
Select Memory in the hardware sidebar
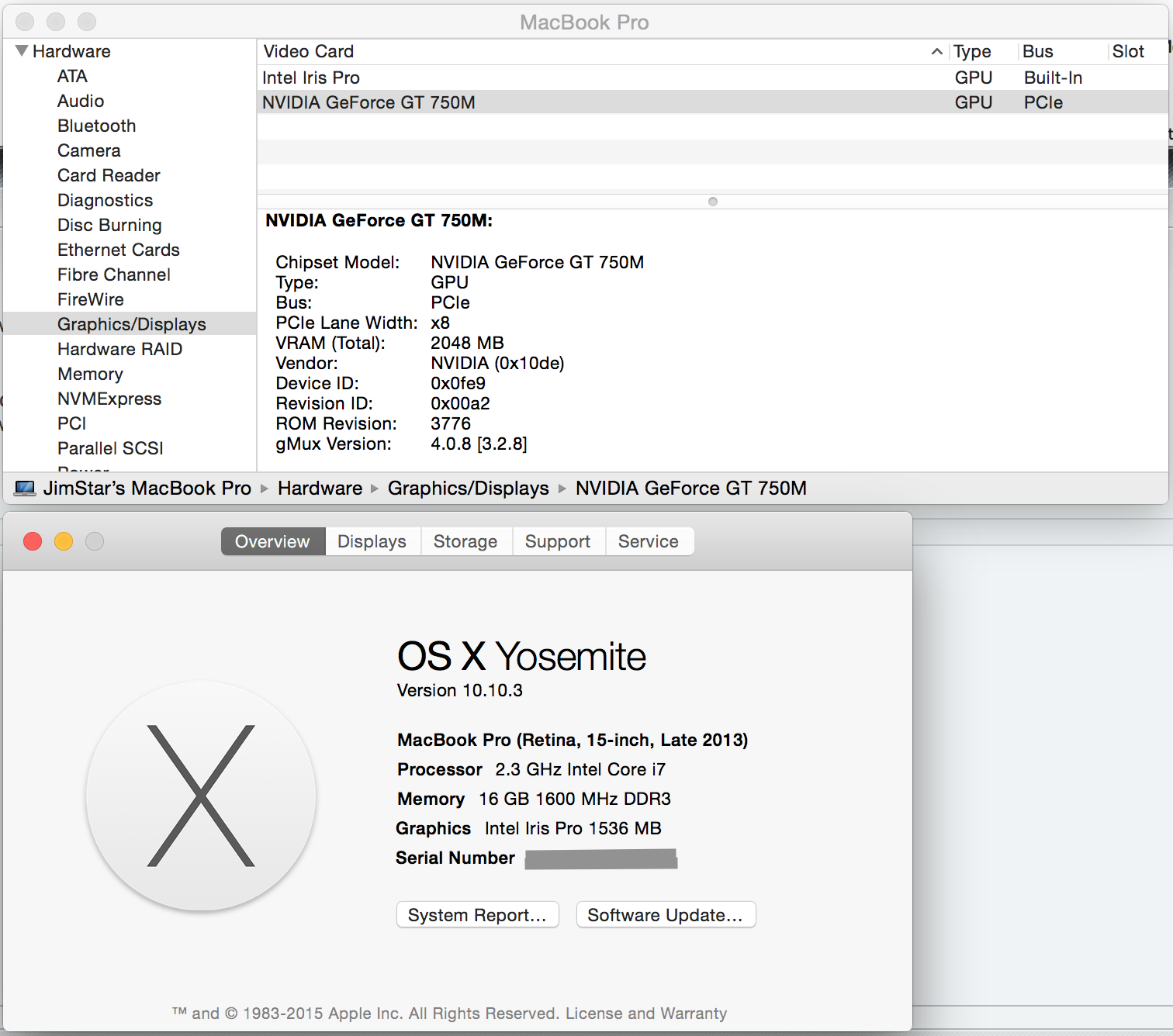point(91,374)
